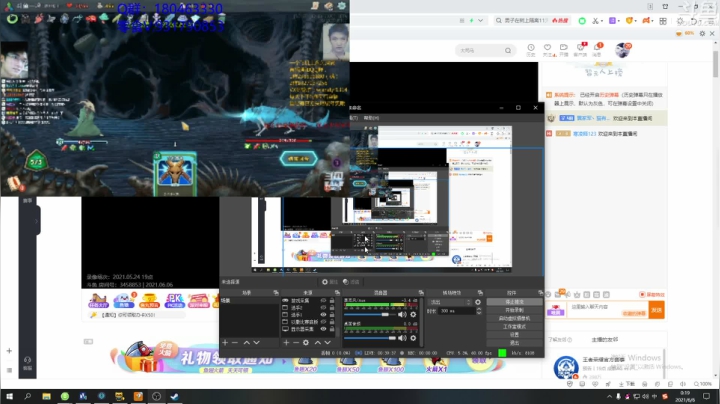Expand the left sidebar collapse handle

37,221
